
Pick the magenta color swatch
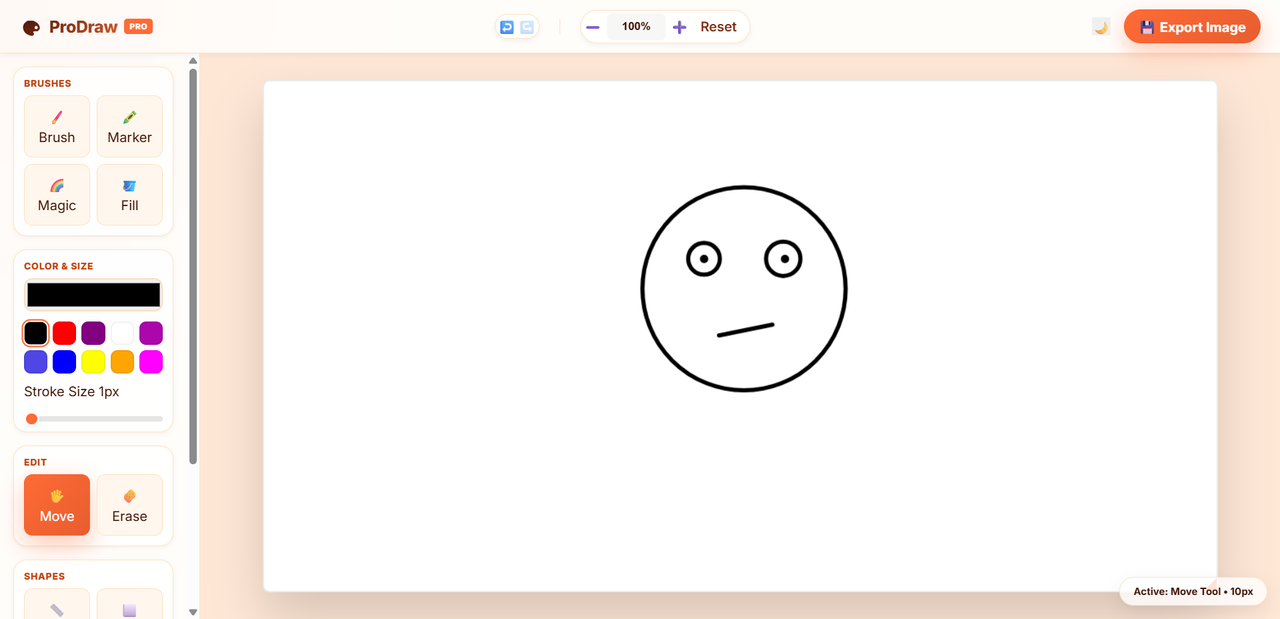(x=151, y=361)
